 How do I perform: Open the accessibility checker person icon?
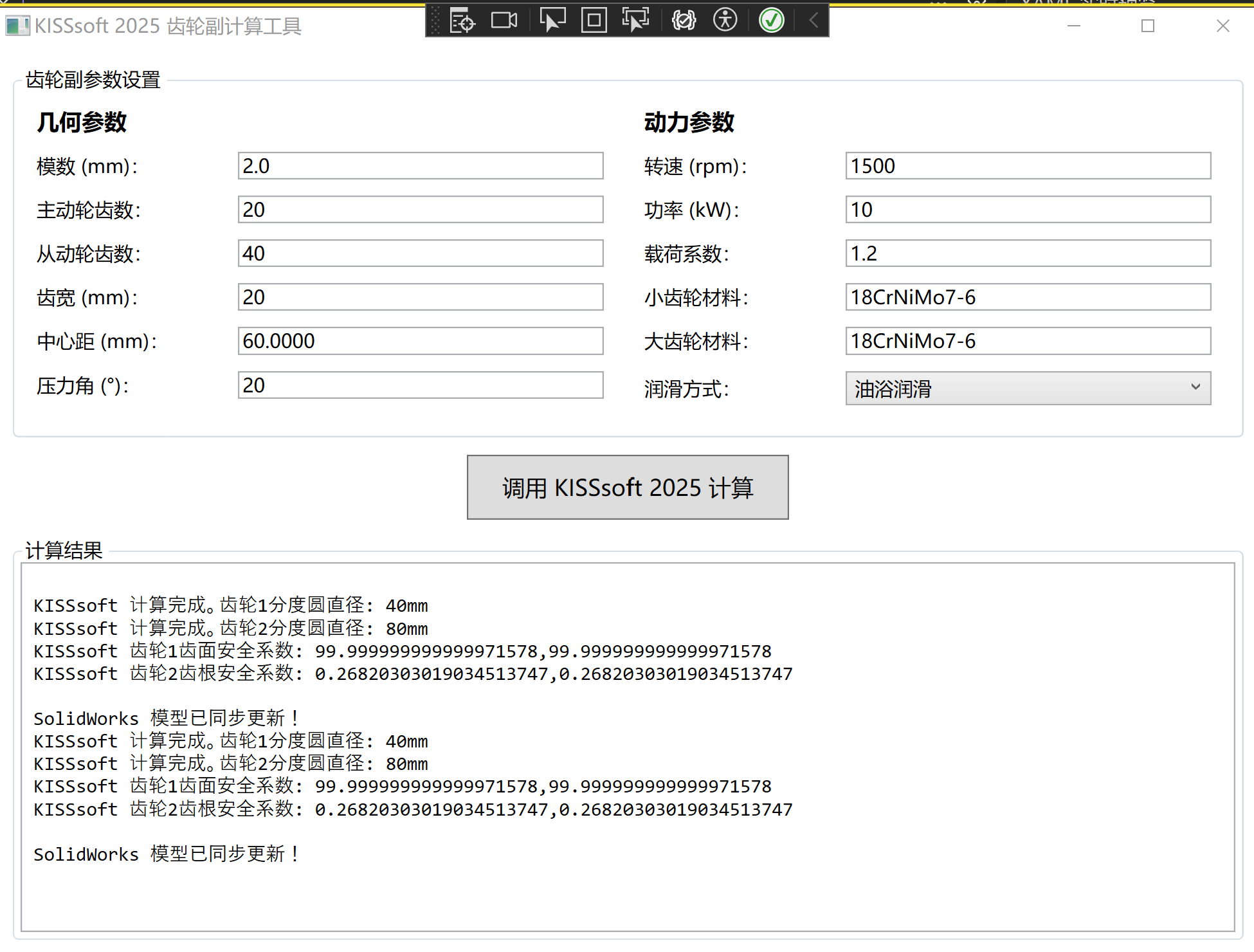(725, 21)
